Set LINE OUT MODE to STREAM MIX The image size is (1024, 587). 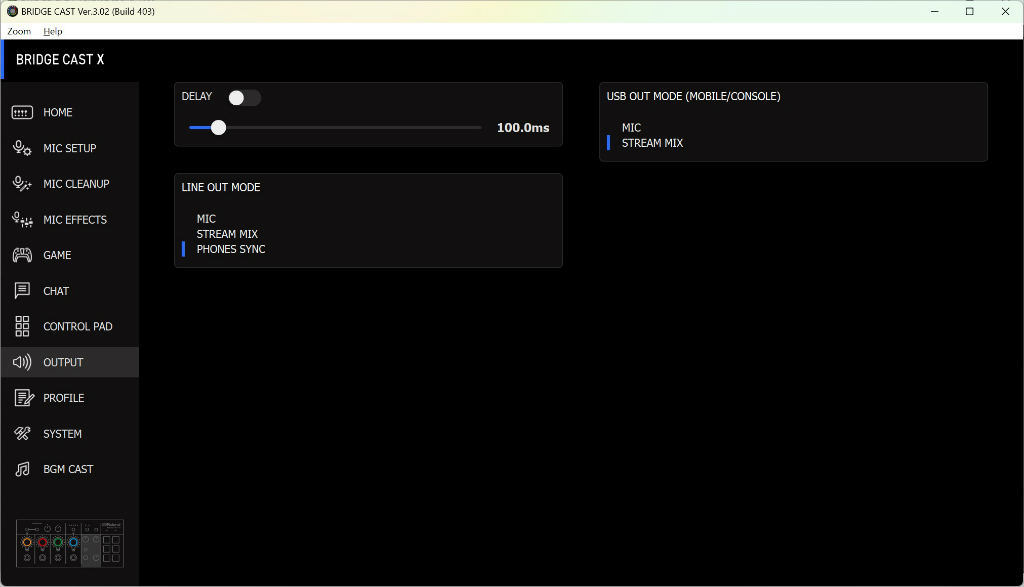(227, 234)
